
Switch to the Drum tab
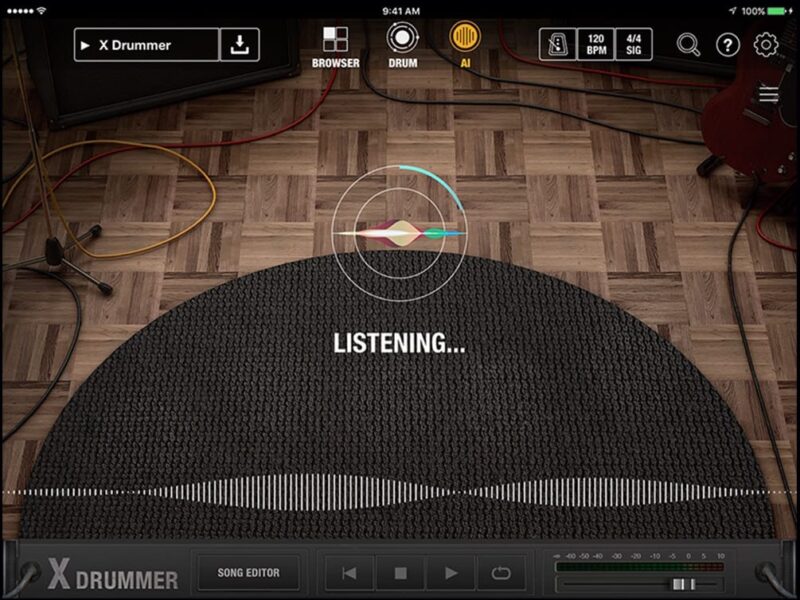click(x=402, y=46)
